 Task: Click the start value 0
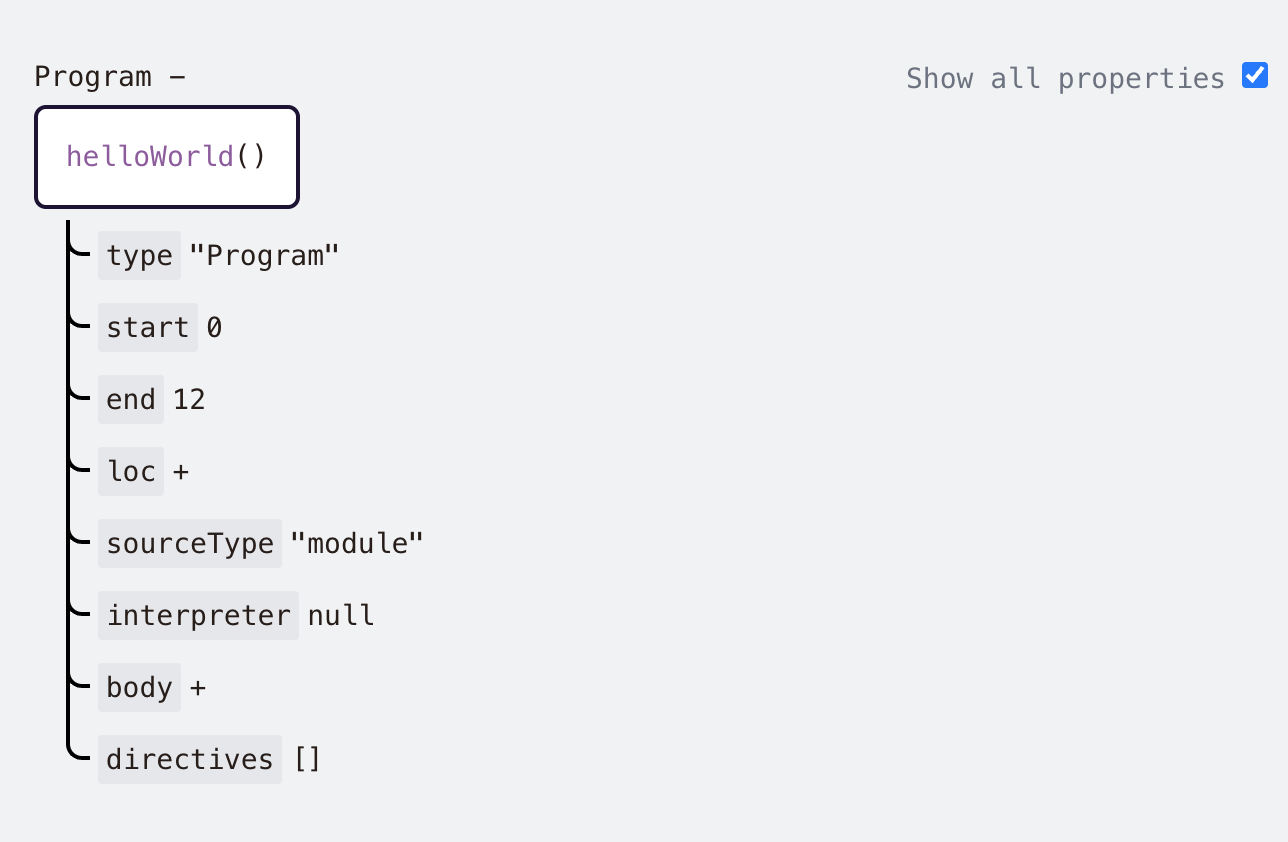tap(214, 327)
